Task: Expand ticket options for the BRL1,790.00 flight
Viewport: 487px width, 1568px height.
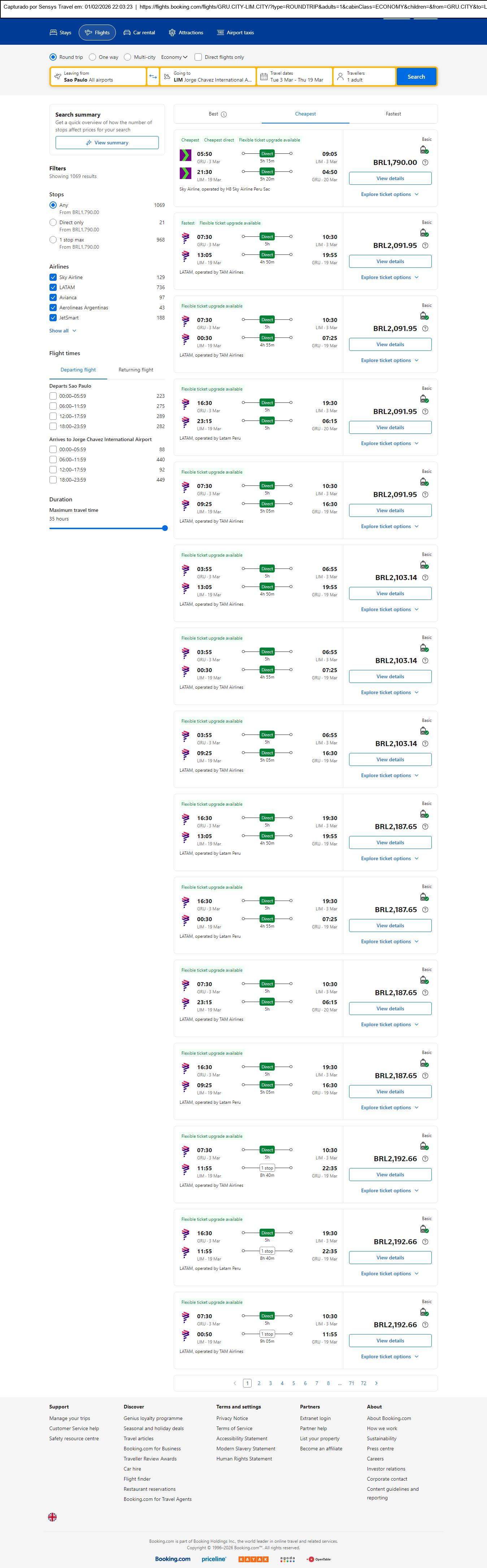Action: click(x=390, y=195)
